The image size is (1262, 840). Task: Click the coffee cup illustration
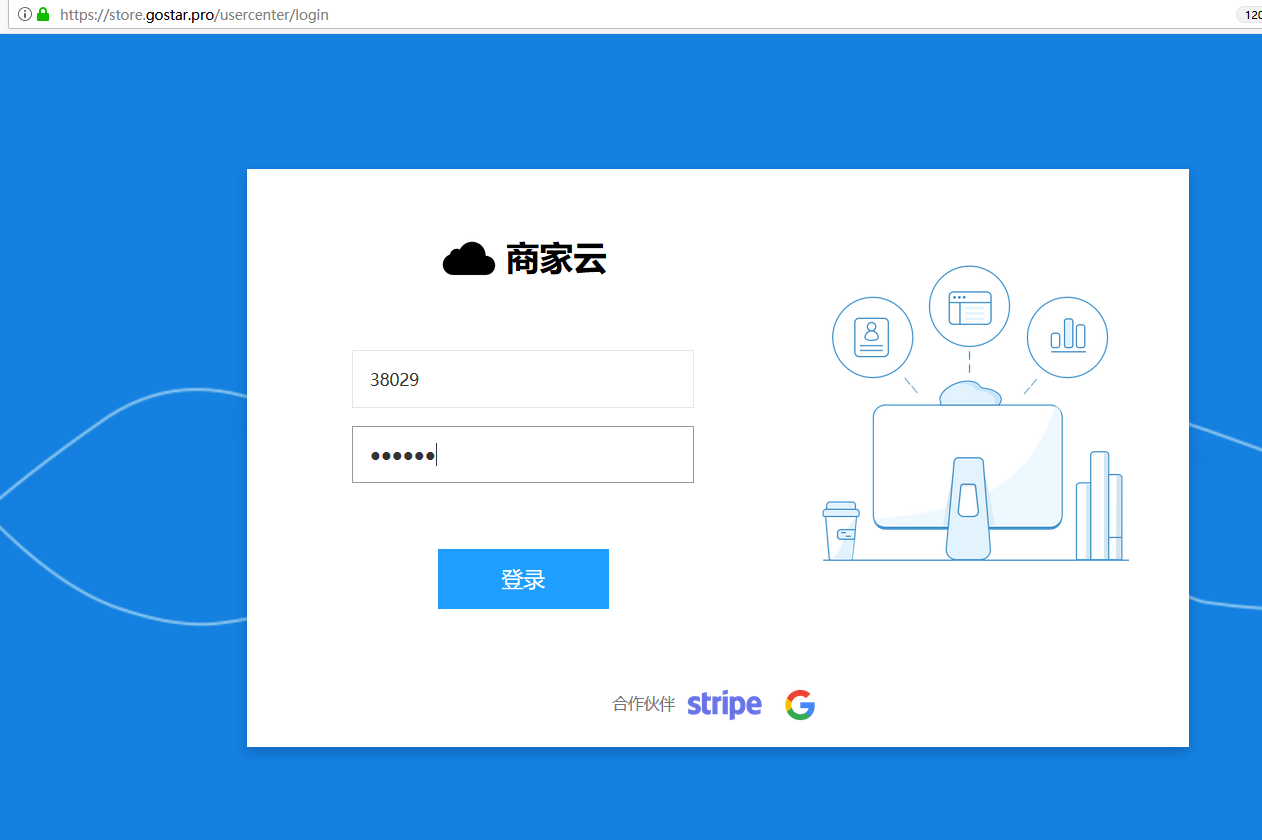(x=841, y=531)
